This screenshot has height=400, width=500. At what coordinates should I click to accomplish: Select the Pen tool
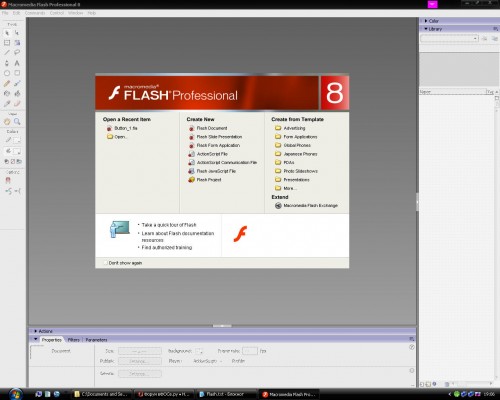click(x=7, y=63)
